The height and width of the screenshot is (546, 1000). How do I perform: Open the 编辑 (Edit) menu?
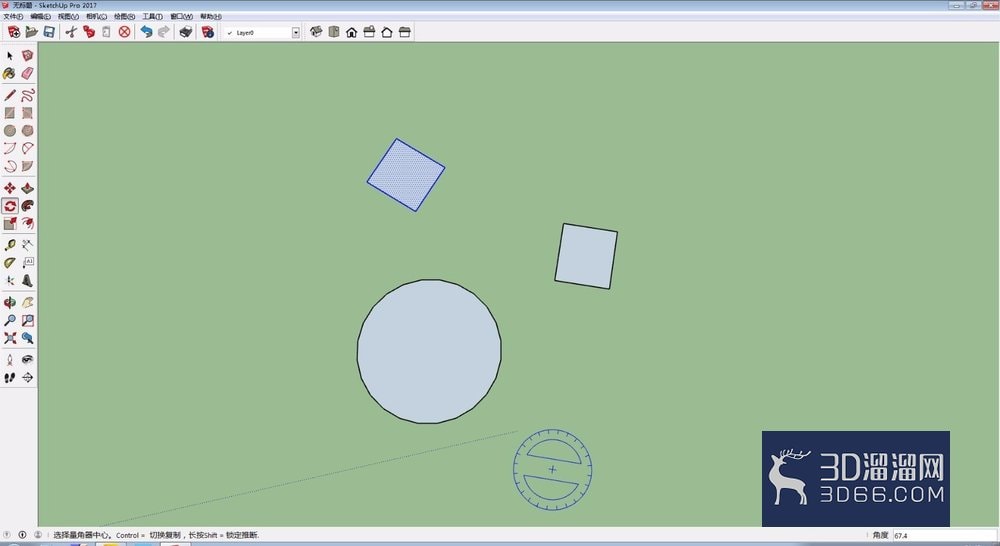(x=40, y=17)
